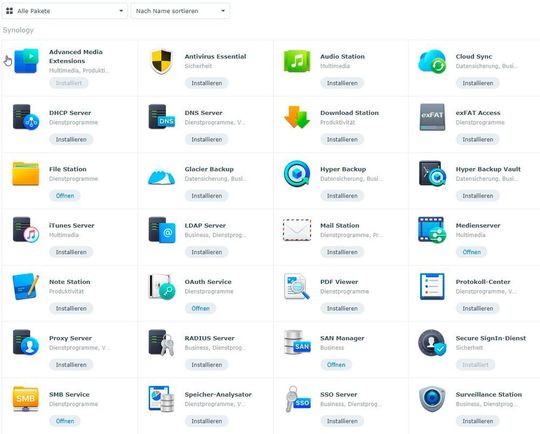540x434 pixels.
Task: Click the Secure SignIn-Dienst icon
Action: pos(432,343)
